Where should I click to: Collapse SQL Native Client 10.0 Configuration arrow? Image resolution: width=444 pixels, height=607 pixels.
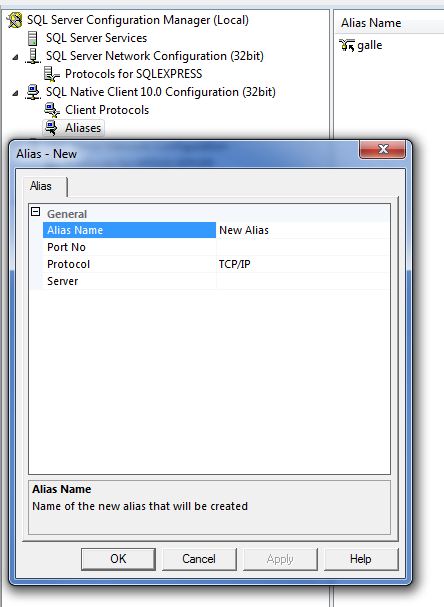click(x=15, y=93)
